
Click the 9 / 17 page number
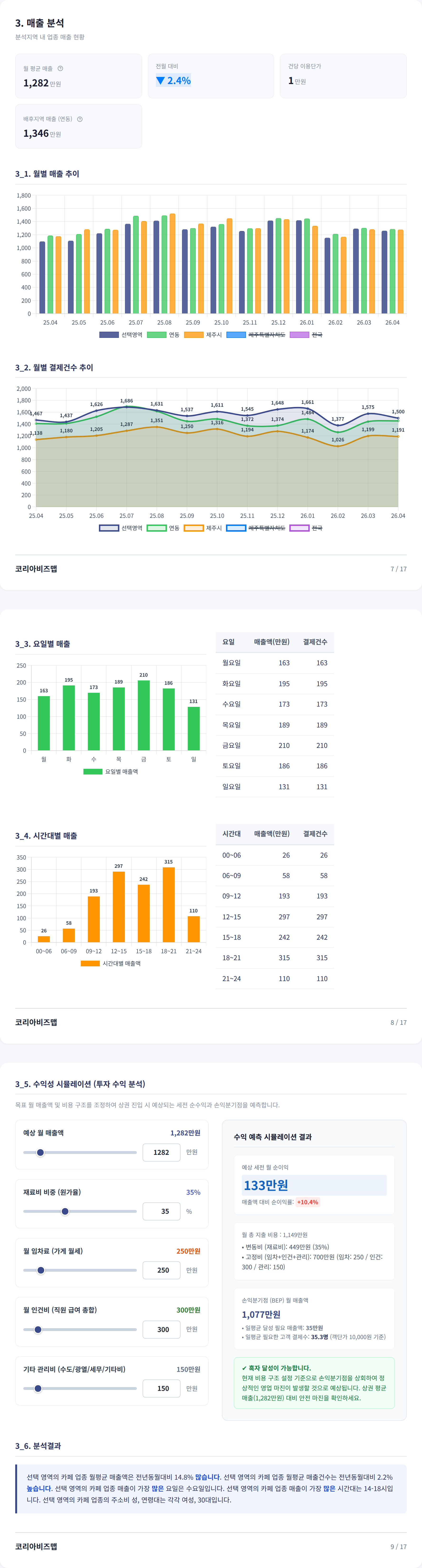click(399, 1546)
